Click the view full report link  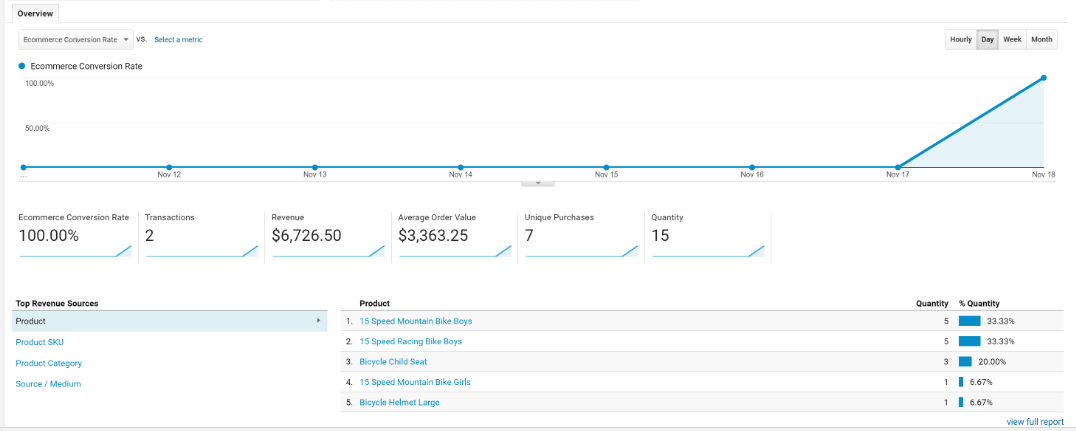1035,422
